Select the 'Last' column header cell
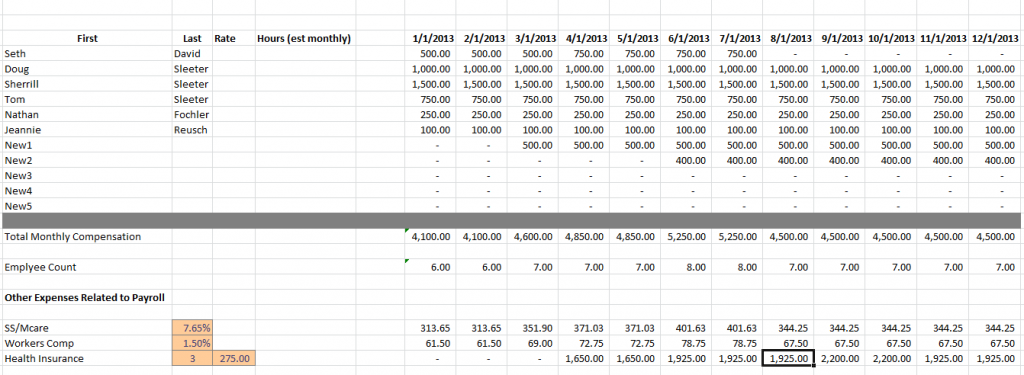Screen dimensions: 1024x375 point(192,39)
